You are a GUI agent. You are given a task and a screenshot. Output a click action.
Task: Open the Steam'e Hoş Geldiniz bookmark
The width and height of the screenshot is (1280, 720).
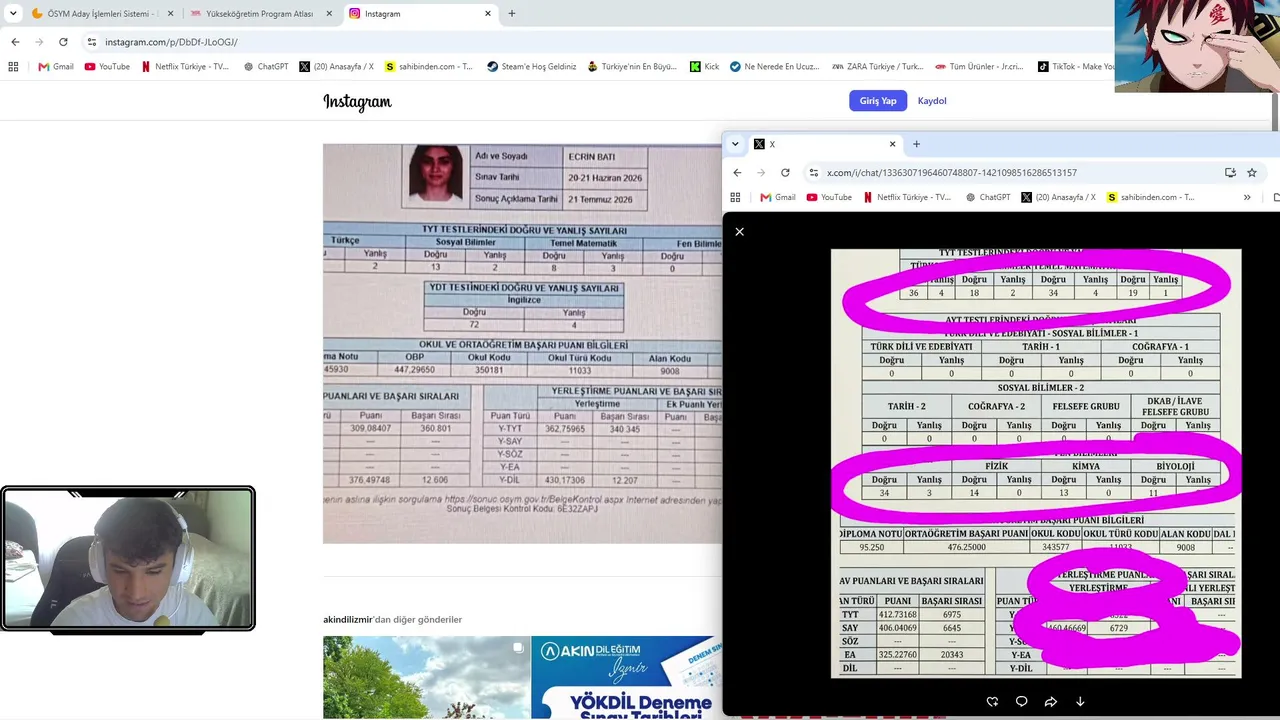[531, 67]
